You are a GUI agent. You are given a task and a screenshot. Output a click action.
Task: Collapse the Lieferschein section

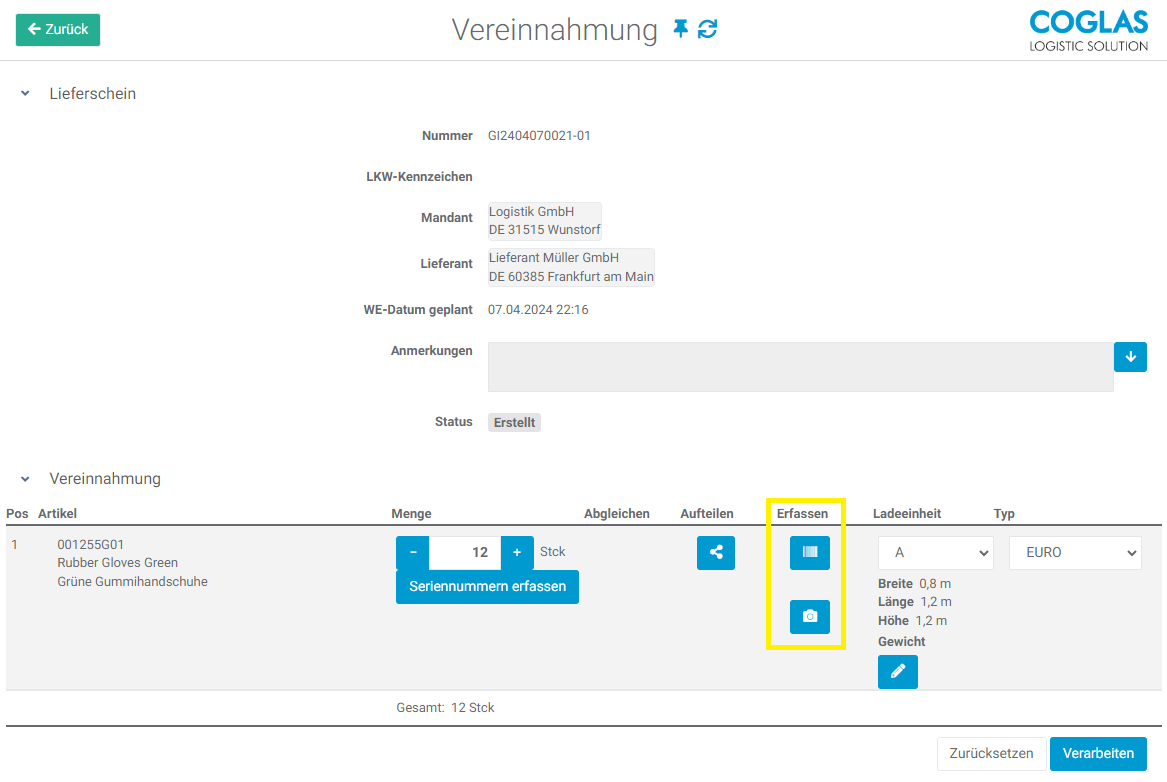(24, 93)
